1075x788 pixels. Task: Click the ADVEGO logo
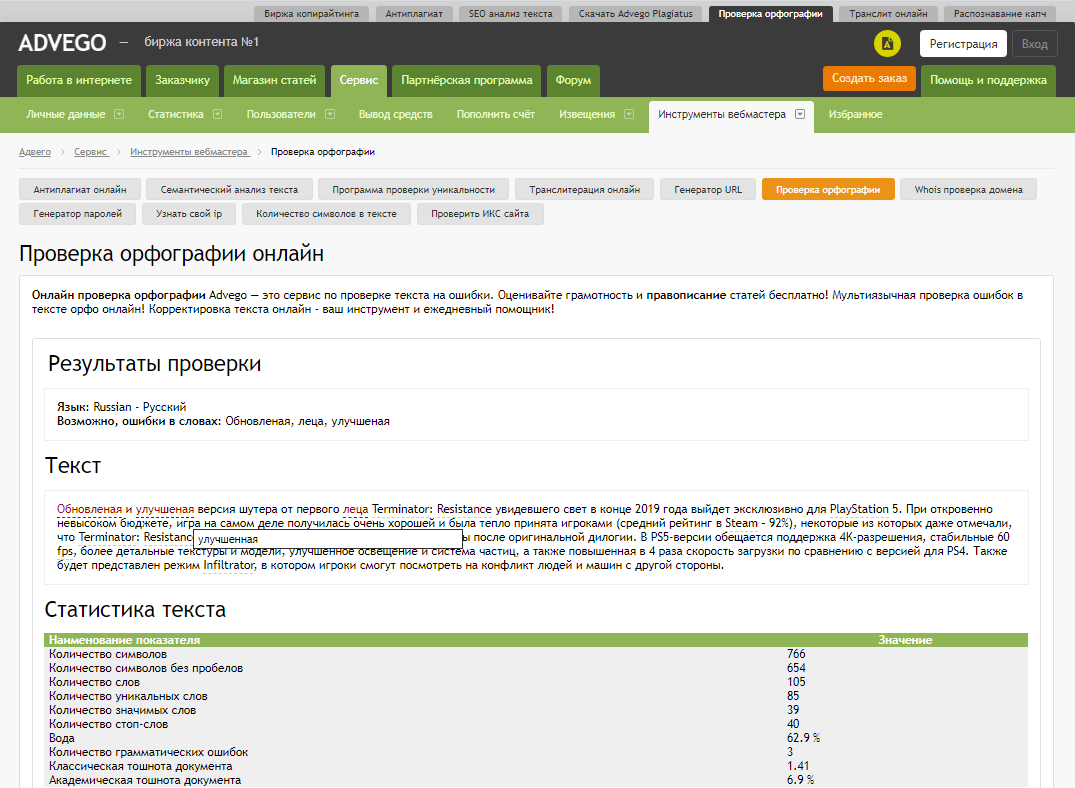click(x=64, y=44)
